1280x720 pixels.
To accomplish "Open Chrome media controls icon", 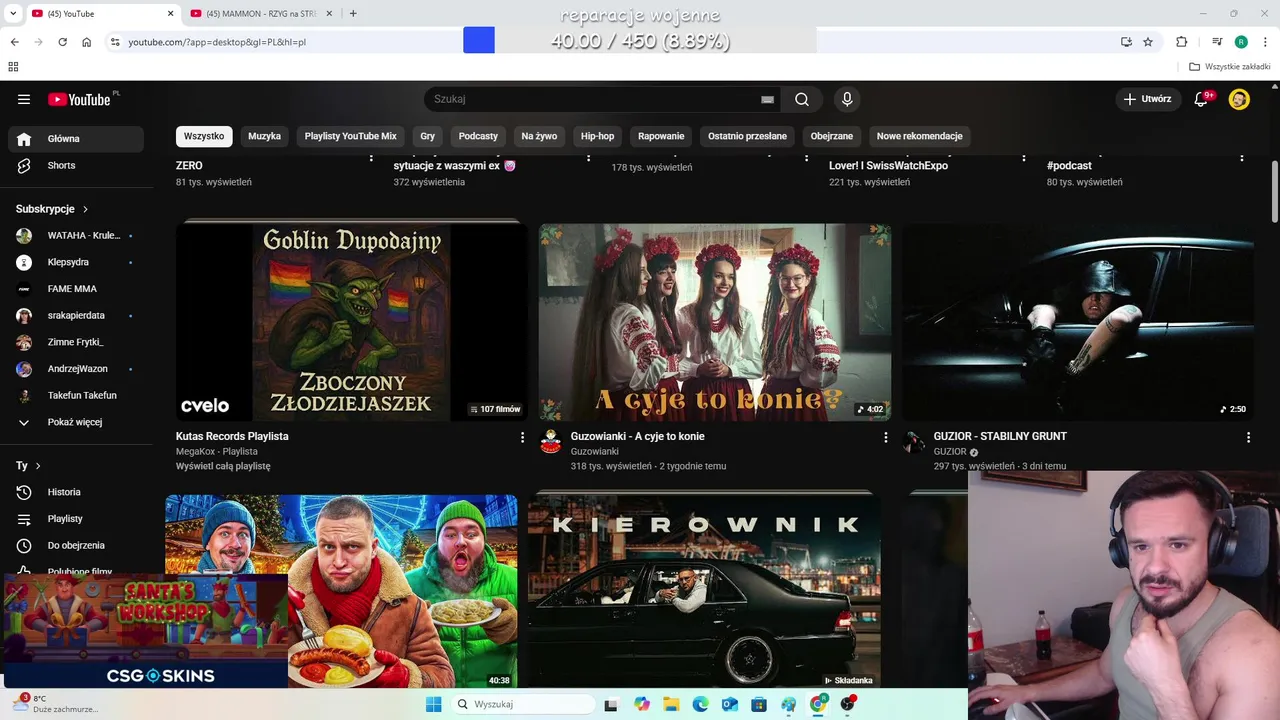I will tap(1217, 42).
